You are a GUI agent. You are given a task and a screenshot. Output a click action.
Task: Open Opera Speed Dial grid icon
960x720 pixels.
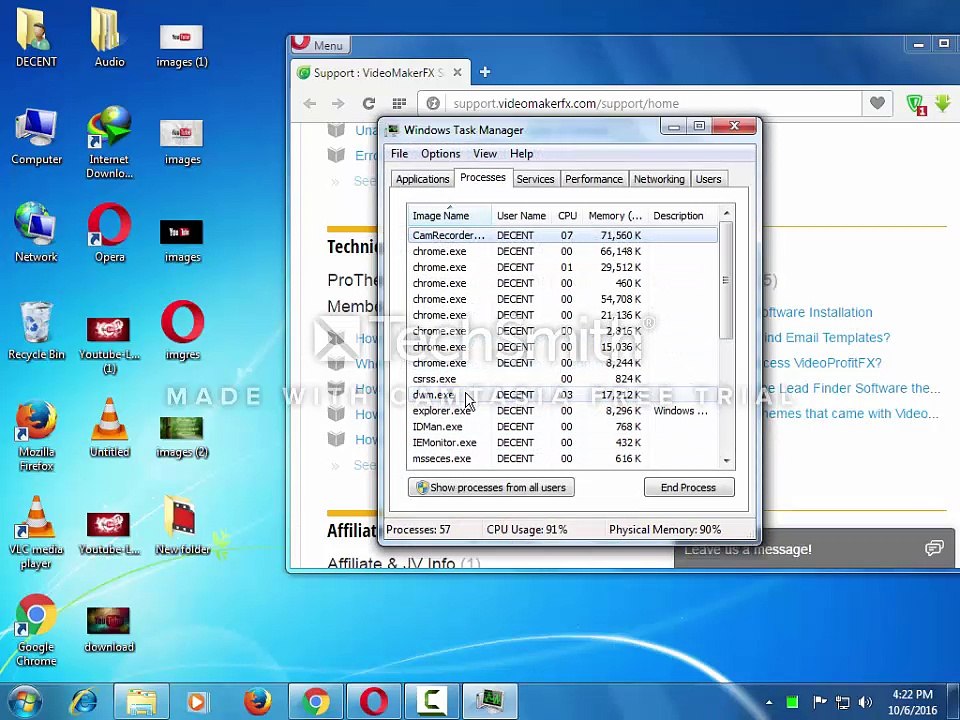coord(399,103)
